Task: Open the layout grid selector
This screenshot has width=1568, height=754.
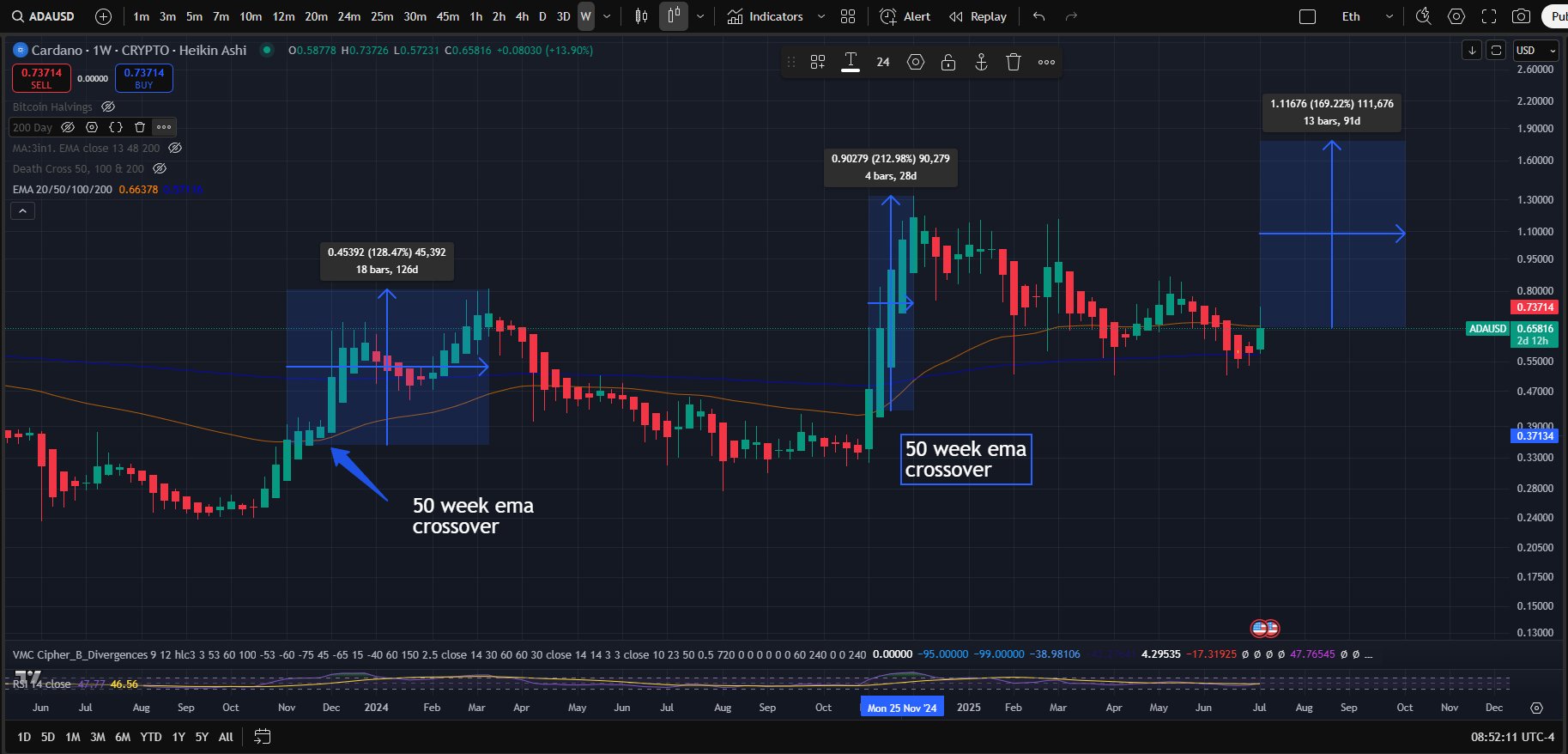Action: pos(848,16)
